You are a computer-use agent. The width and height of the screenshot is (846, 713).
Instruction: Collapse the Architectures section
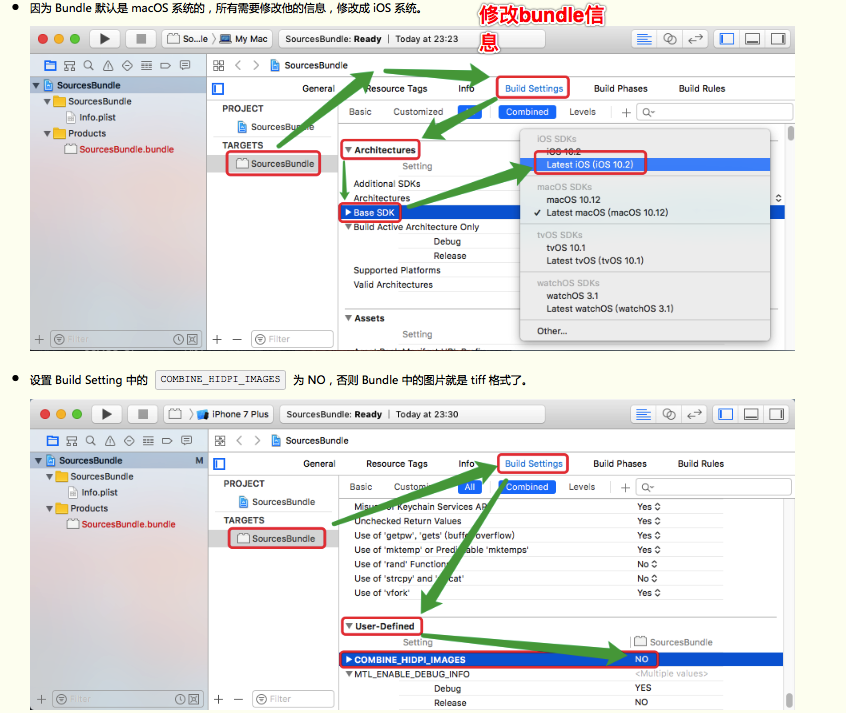tap(349, 150)
